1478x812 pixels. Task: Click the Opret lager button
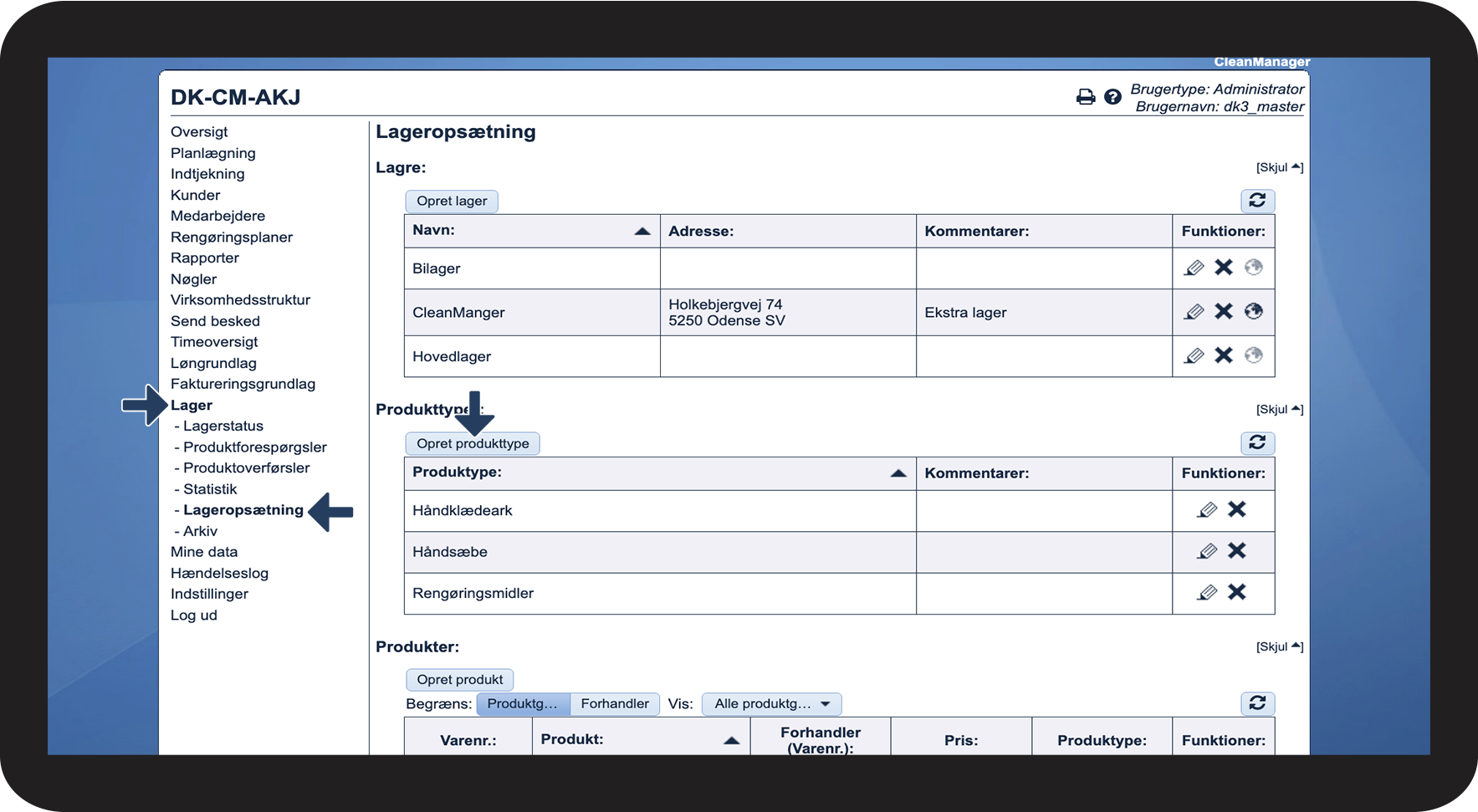tap(452, 202)
